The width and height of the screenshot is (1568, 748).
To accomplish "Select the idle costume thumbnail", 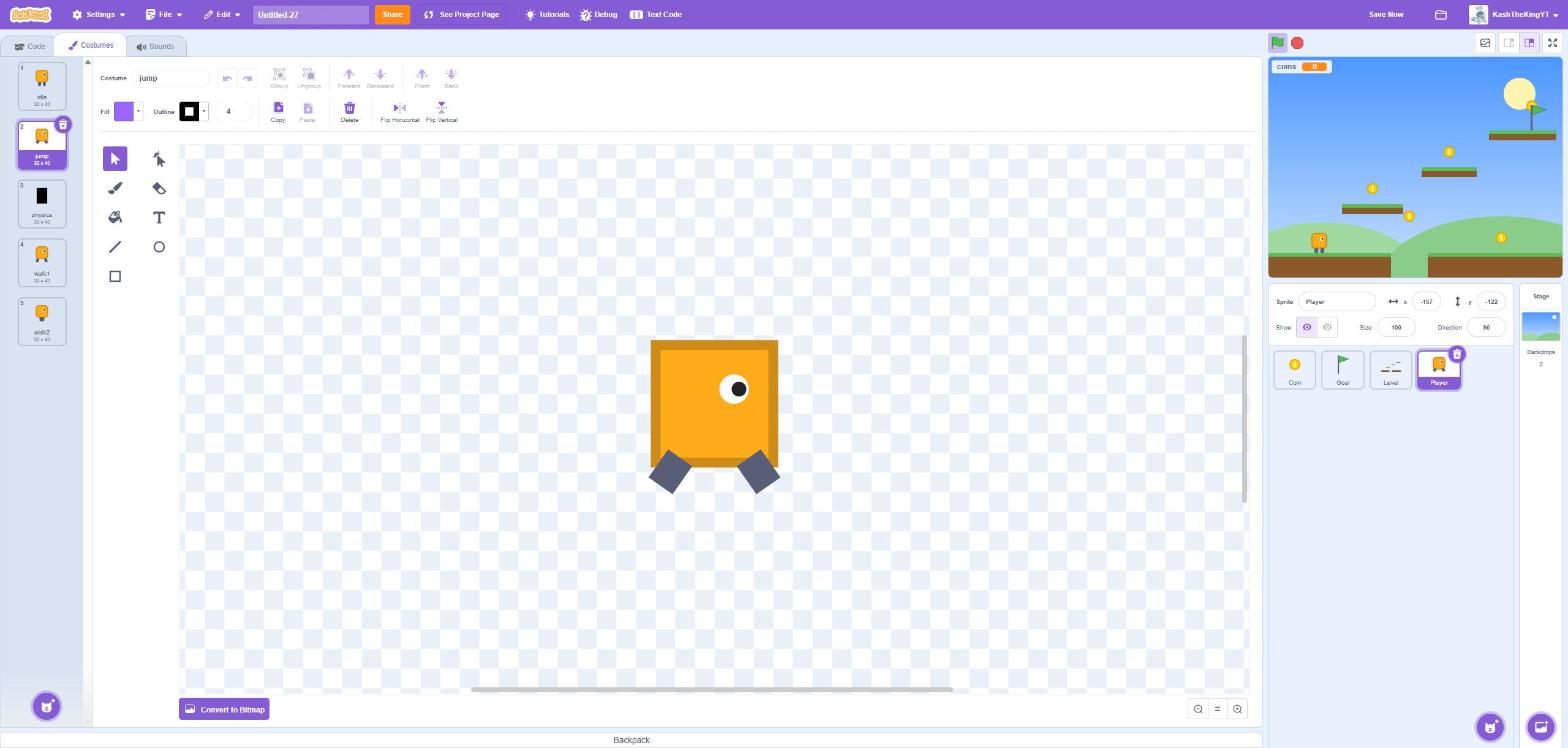I will coord(42,86).
